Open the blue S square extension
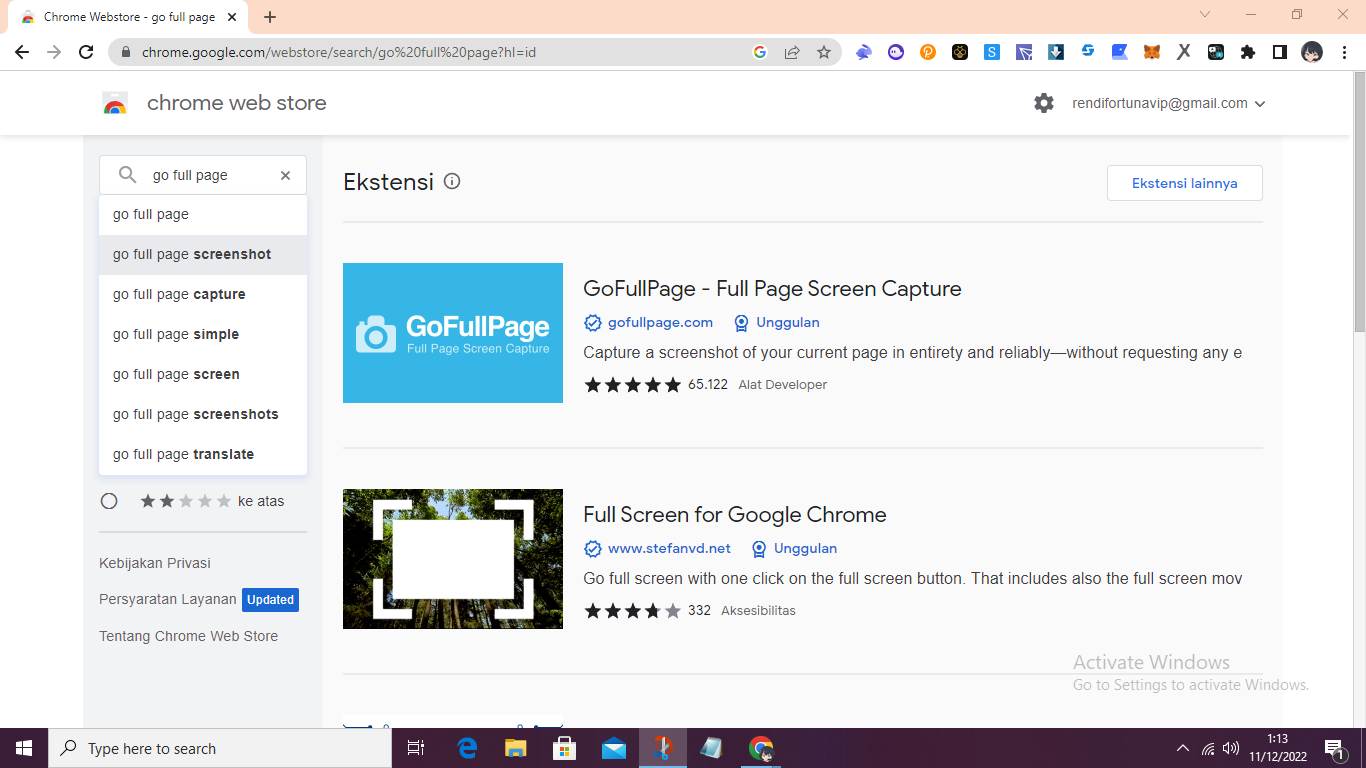Viewport: 1366px width, 768px height. pos(992,52)
